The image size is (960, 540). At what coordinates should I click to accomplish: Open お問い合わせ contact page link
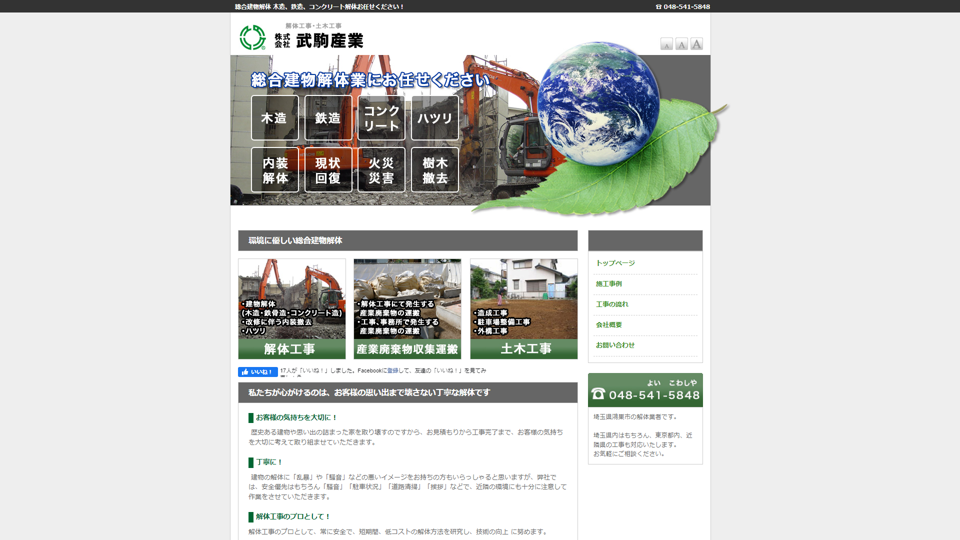[x=615, y=345]
